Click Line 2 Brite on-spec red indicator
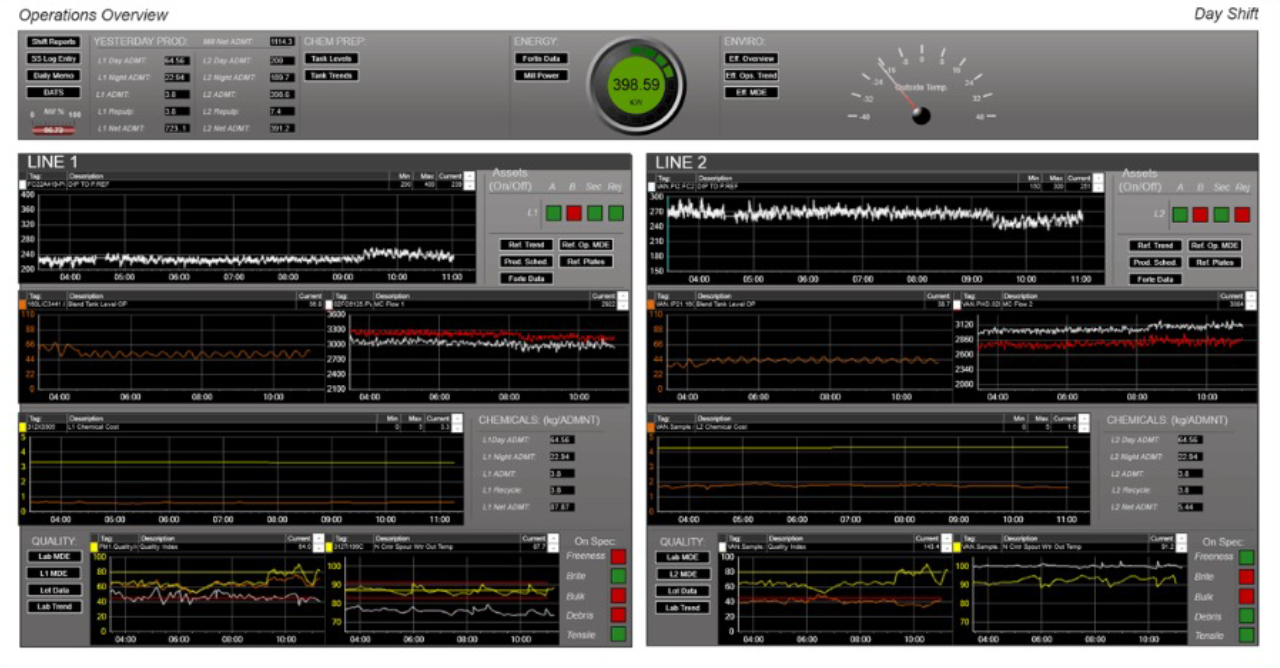Viewport: 1280px width, 668px height. [x=1246, y=577]
